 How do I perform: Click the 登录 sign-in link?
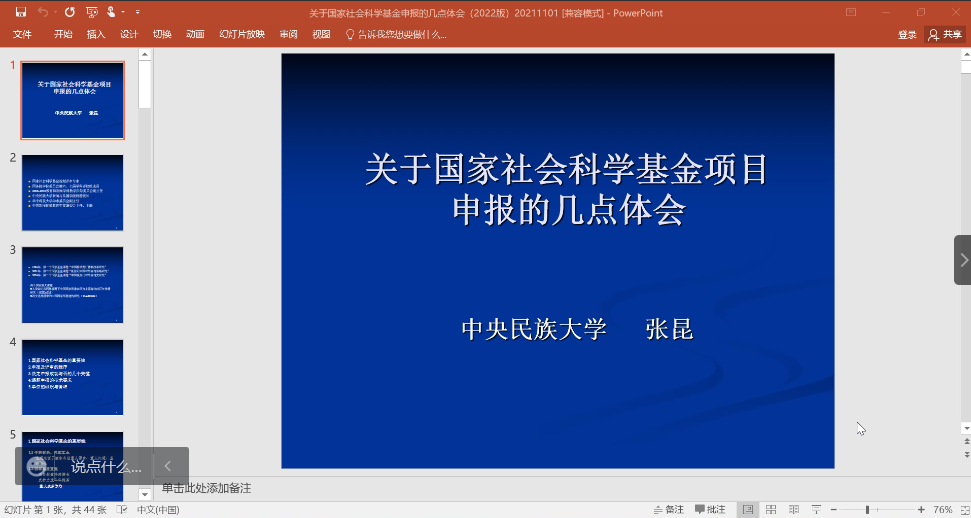(x=907, y=34)
